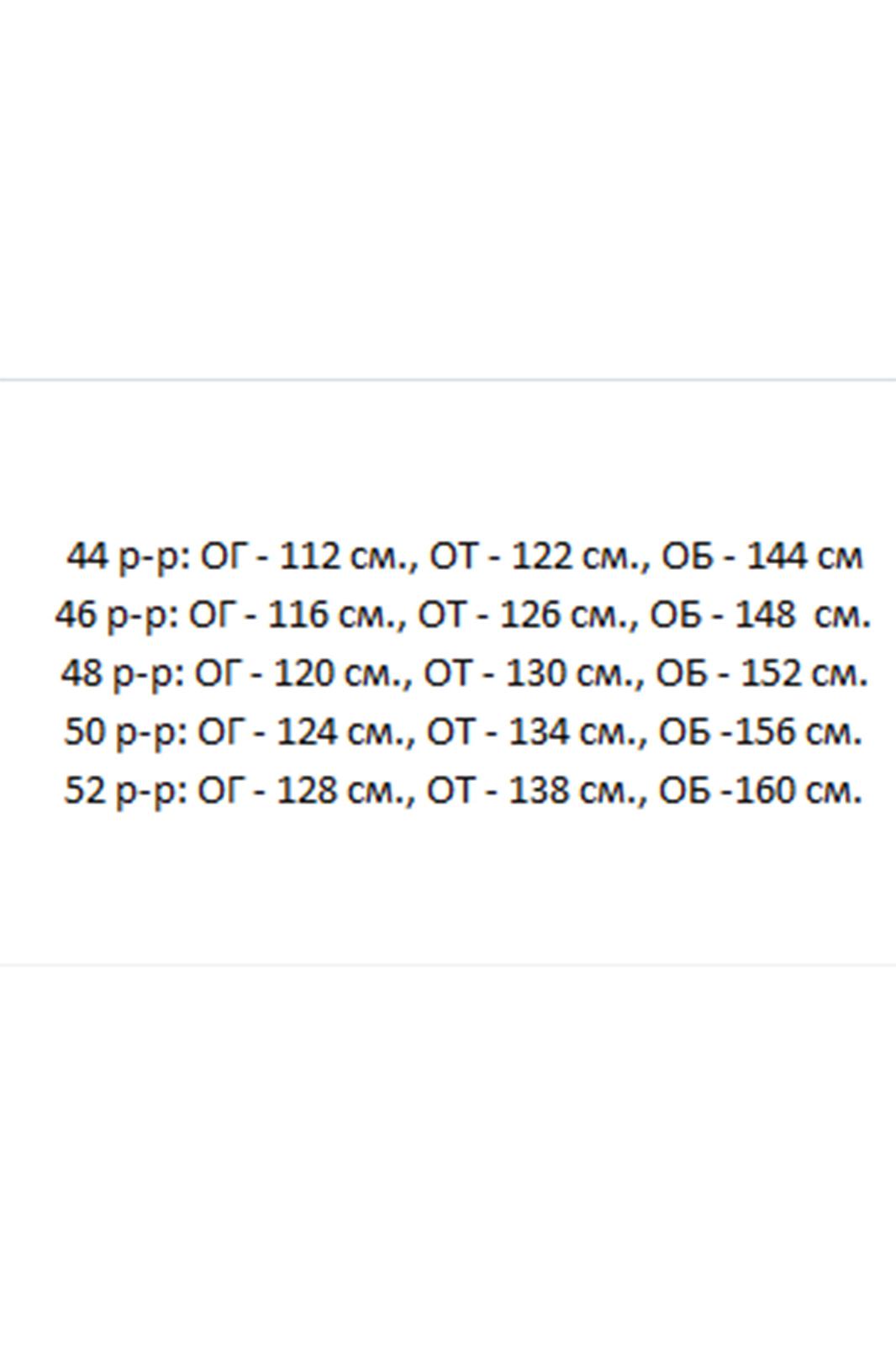Click the text ОТ - 126 см.

pyautogui.click(x=524, y=616)
